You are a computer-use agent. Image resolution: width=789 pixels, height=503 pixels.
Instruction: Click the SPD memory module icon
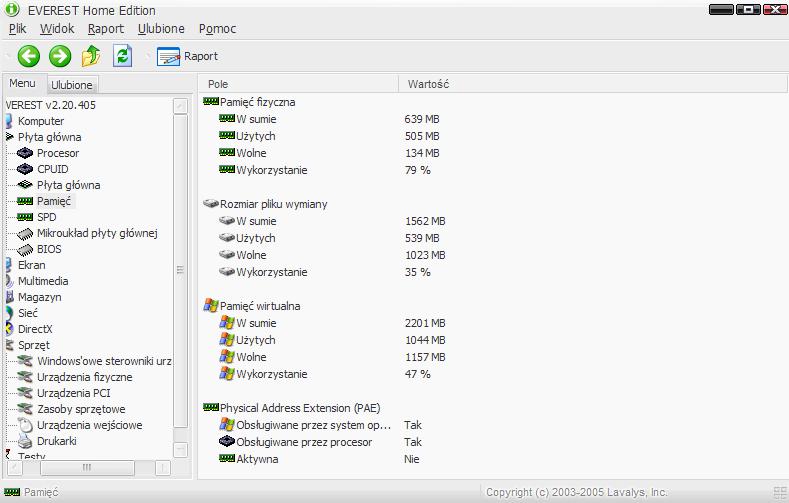pyautogui.click(x=25, y=217)
